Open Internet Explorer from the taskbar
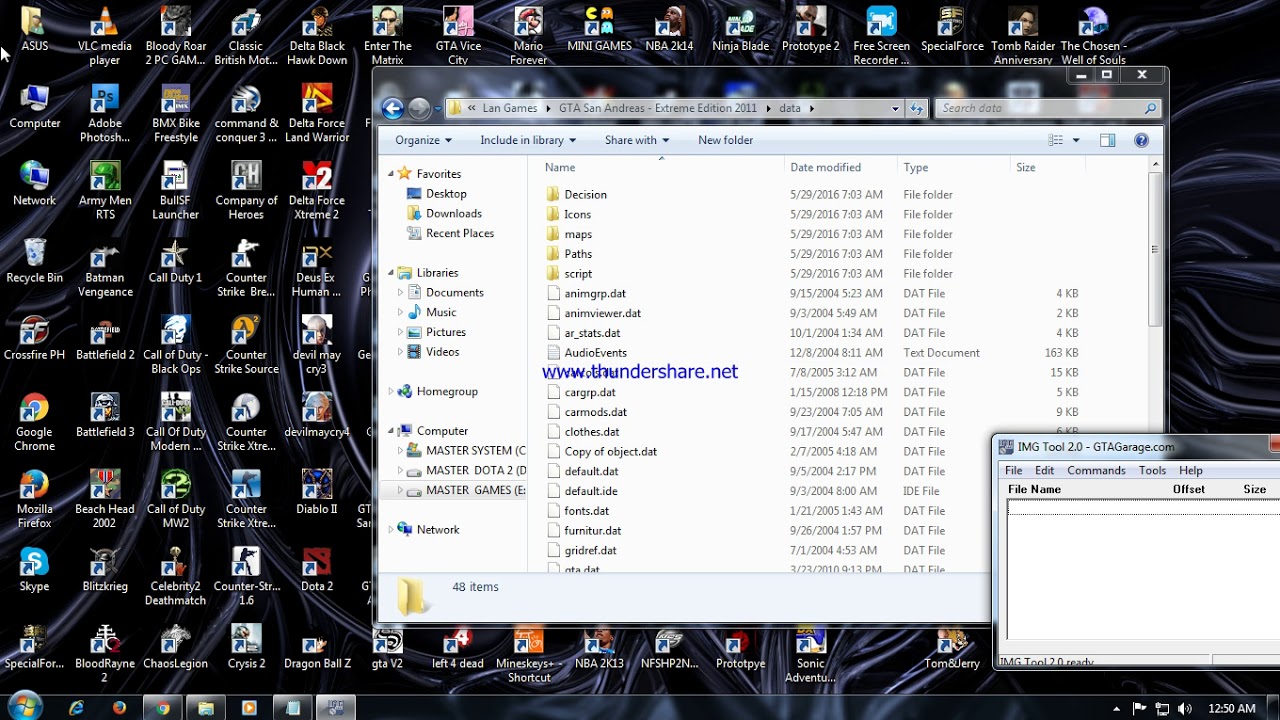 [77, 708]
